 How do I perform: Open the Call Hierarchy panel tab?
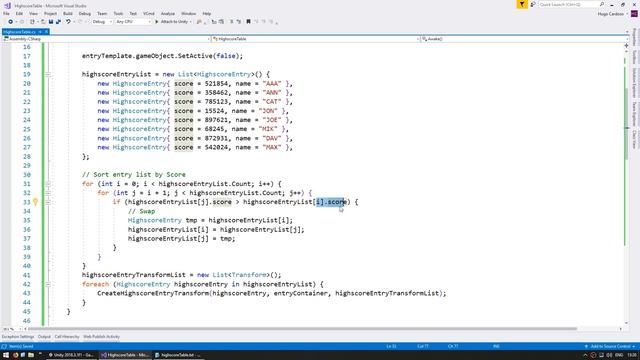click(67, 337)
